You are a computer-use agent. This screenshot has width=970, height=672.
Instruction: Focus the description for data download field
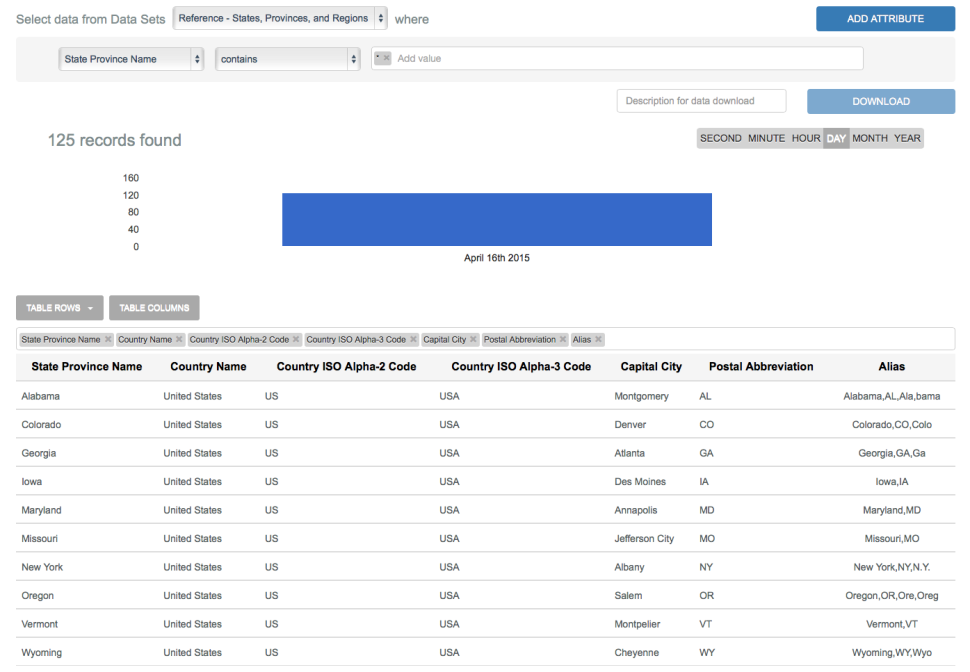point(701,101)
